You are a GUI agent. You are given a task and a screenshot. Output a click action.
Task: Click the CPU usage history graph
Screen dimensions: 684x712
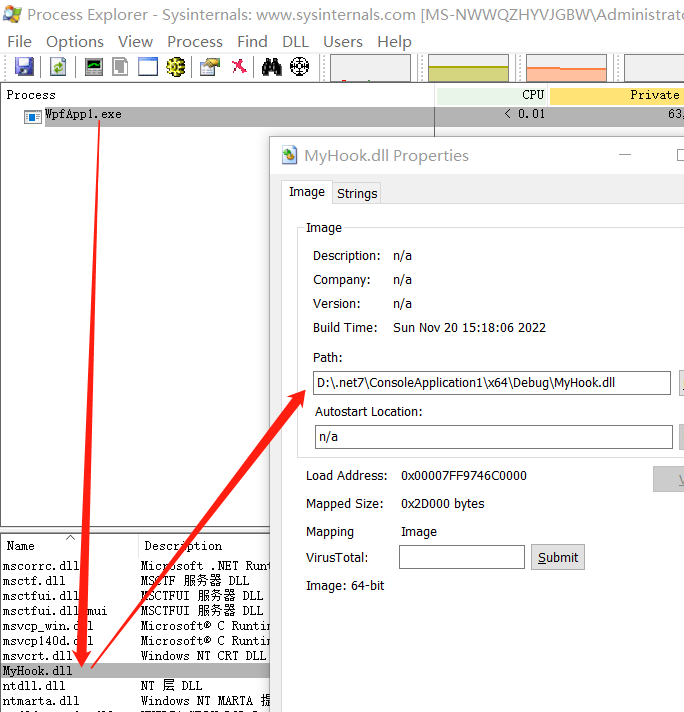click(x=370, y=68)
